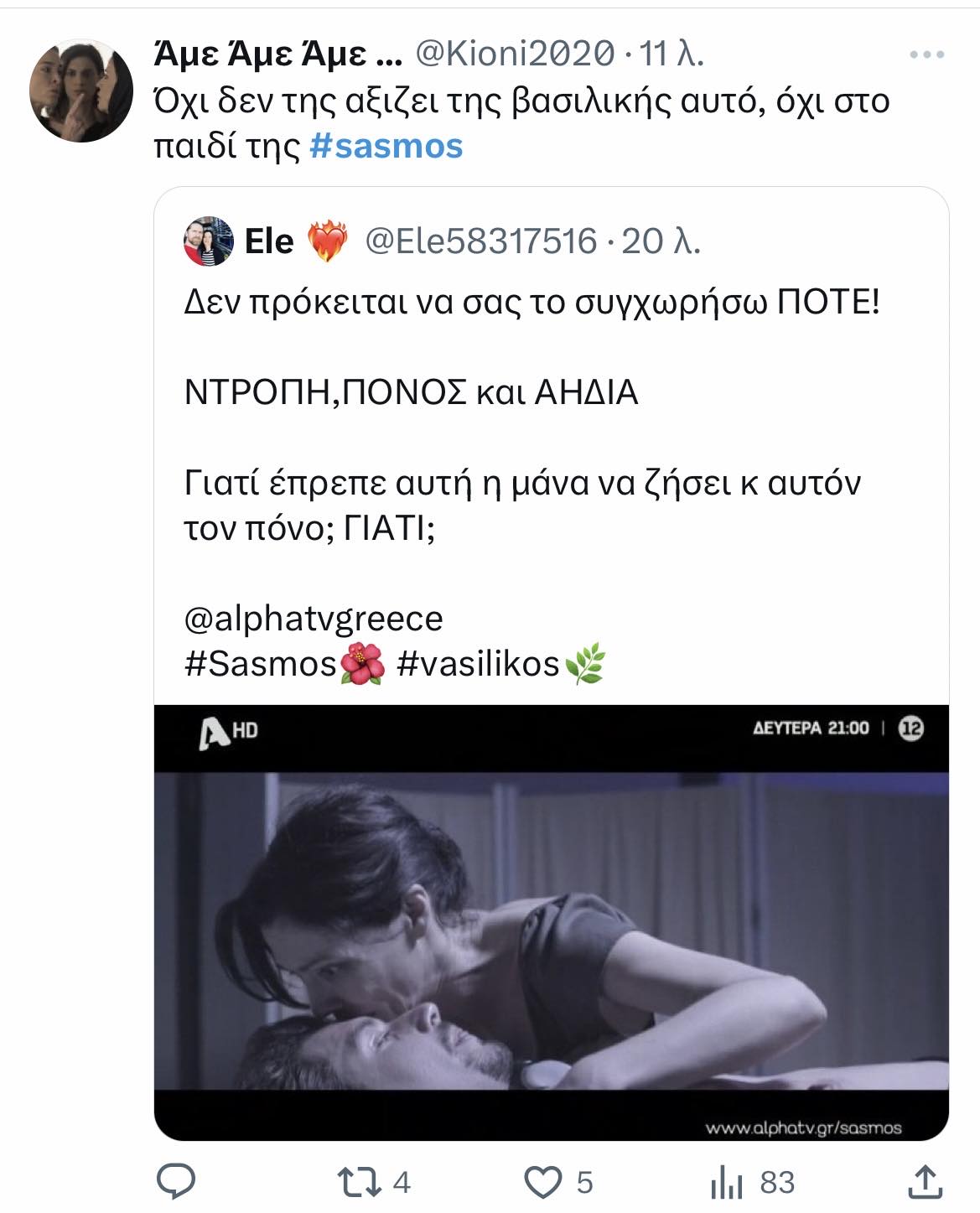980x1213 pixels.
Task: Open the Kioni2020 profile avatar
Action: coord(80,90)
